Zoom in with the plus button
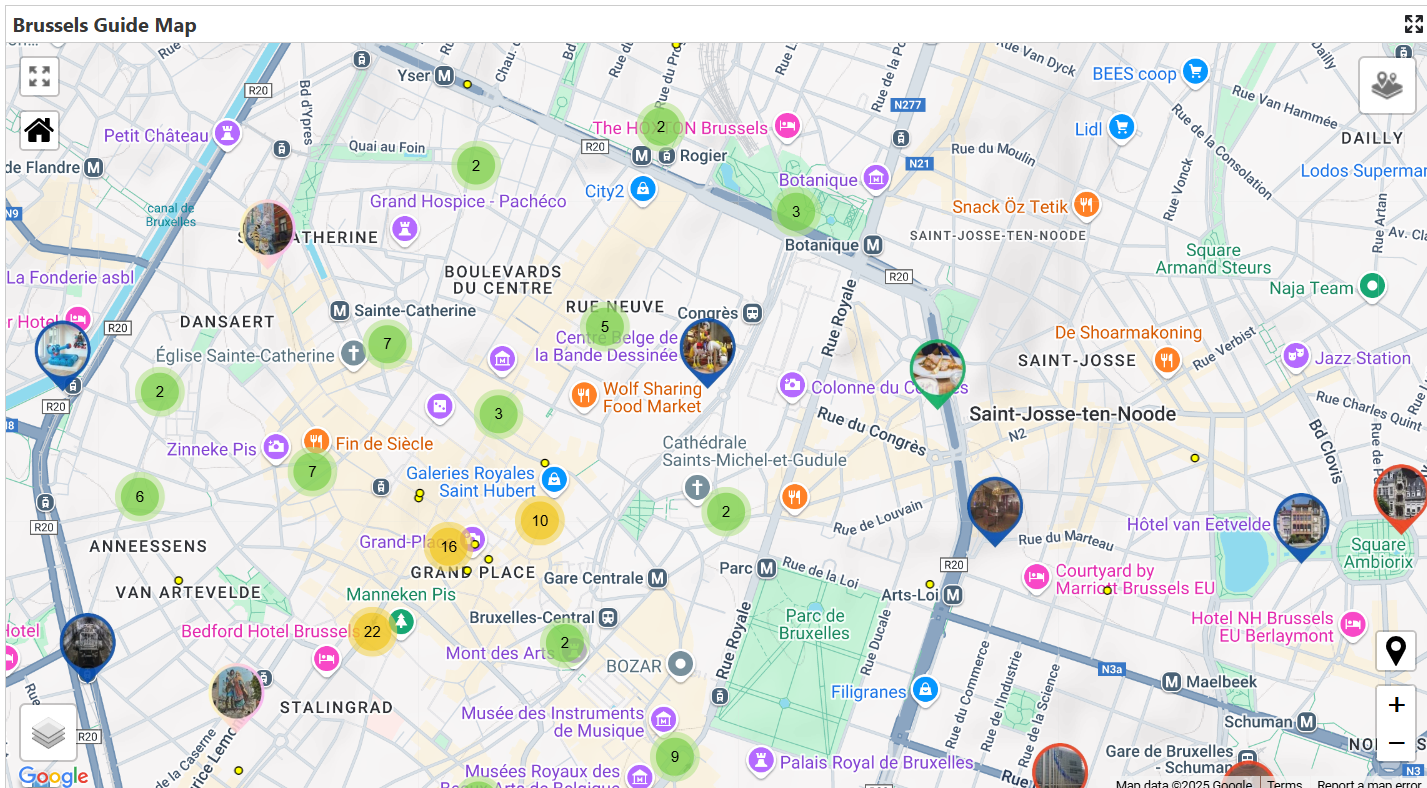This screenshot has width=1427, height=788. tap(1396, 703)
